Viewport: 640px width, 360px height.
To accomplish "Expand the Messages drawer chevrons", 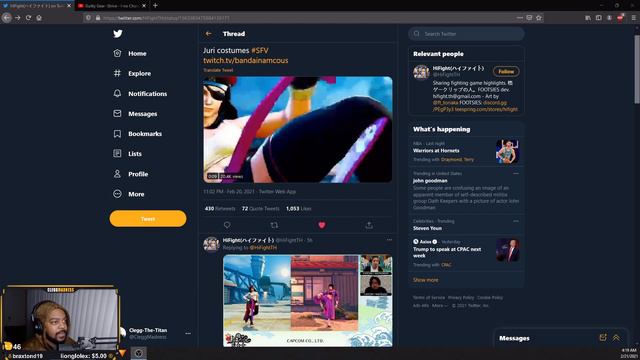I will tap(616, 338).
